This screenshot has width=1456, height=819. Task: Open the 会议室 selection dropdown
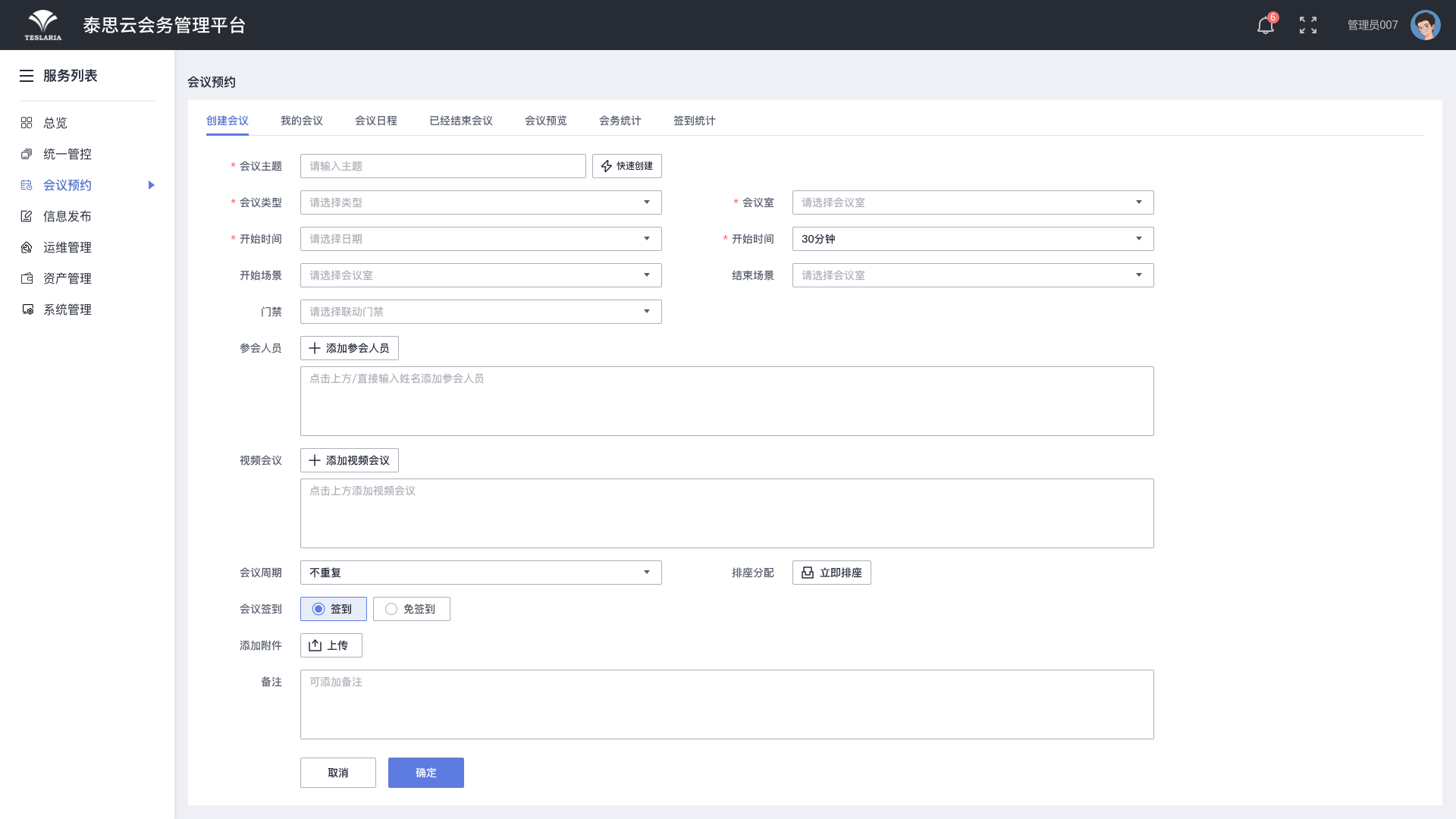click(x=973, y=202)
